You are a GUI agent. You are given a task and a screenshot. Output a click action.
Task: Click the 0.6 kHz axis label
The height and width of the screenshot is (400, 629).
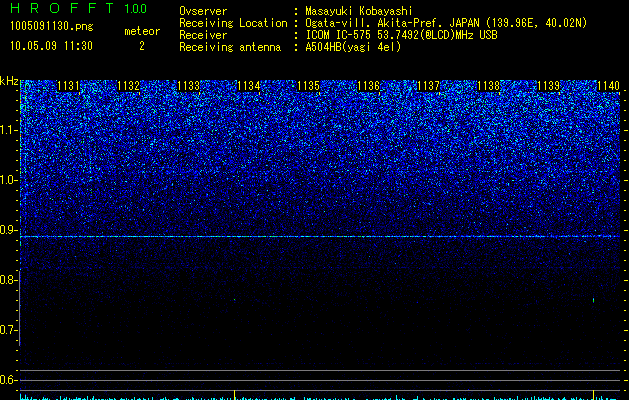tap(9, 380)
